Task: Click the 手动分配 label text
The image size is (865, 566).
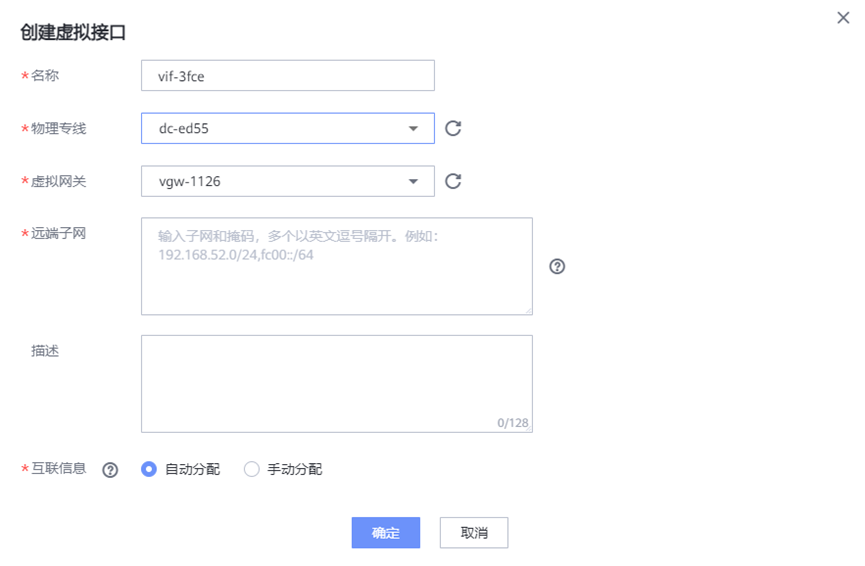Action: pos(295,469)
